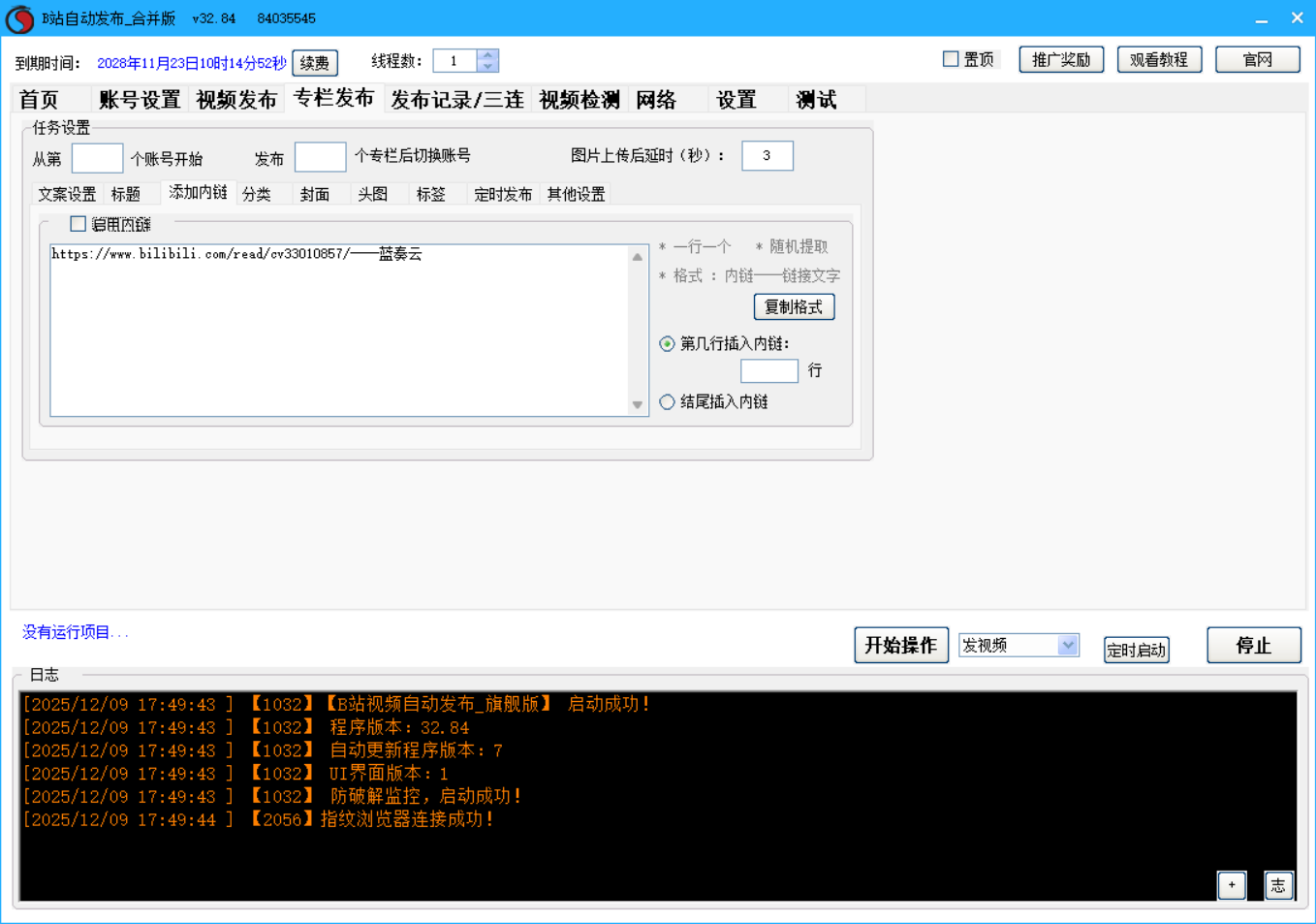1316x924 pixels.
Task: Click the 续费 renew button
Action: 314,63
